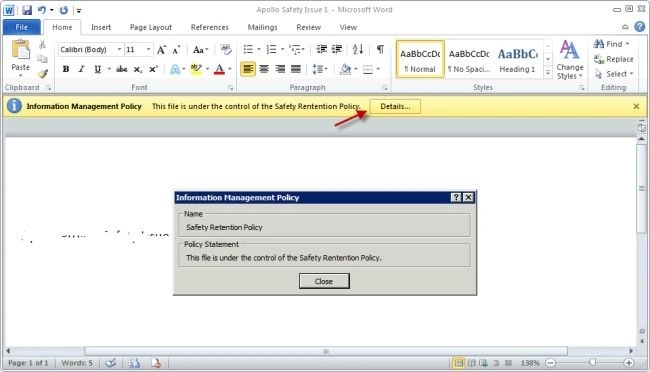The height and width of the screenshot is (372, 650).
Task: Cut selection with the scissors icon
Action: tap(42, 44)
